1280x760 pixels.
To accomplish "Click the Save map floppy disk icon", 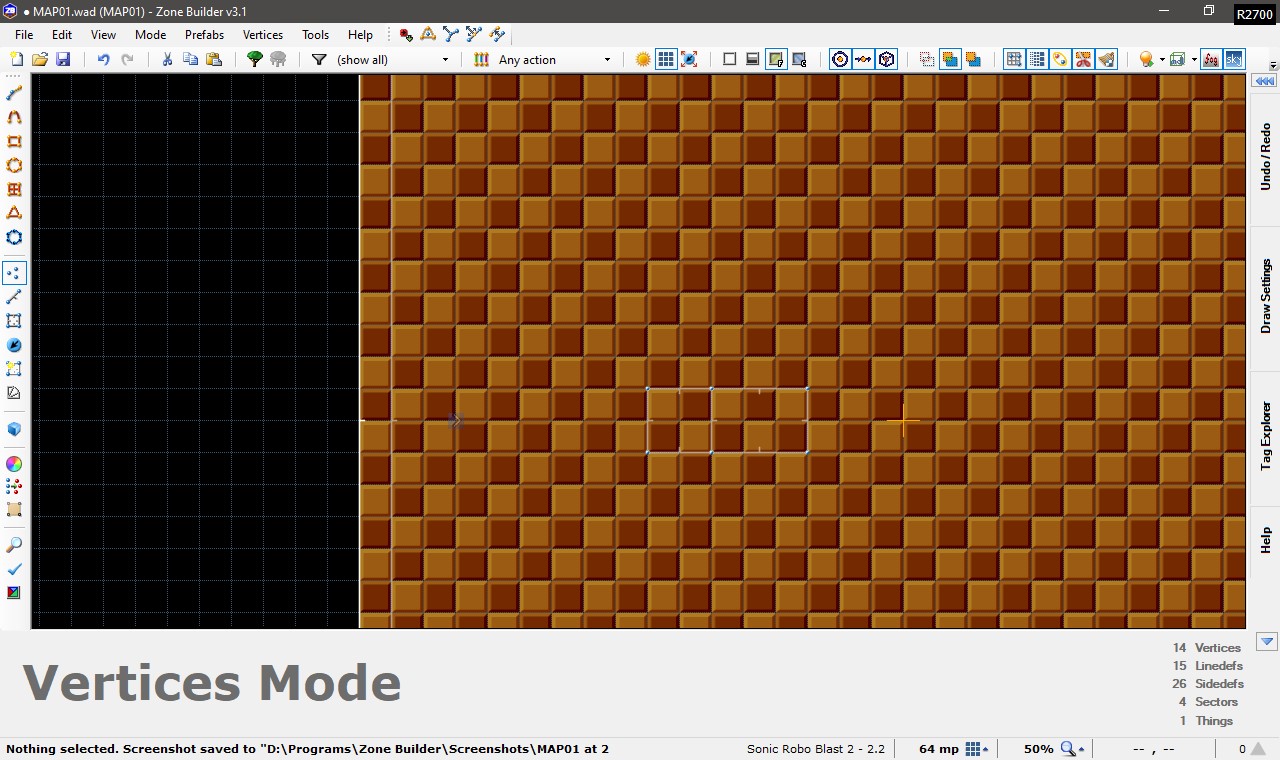I will [x=63, y=60].
